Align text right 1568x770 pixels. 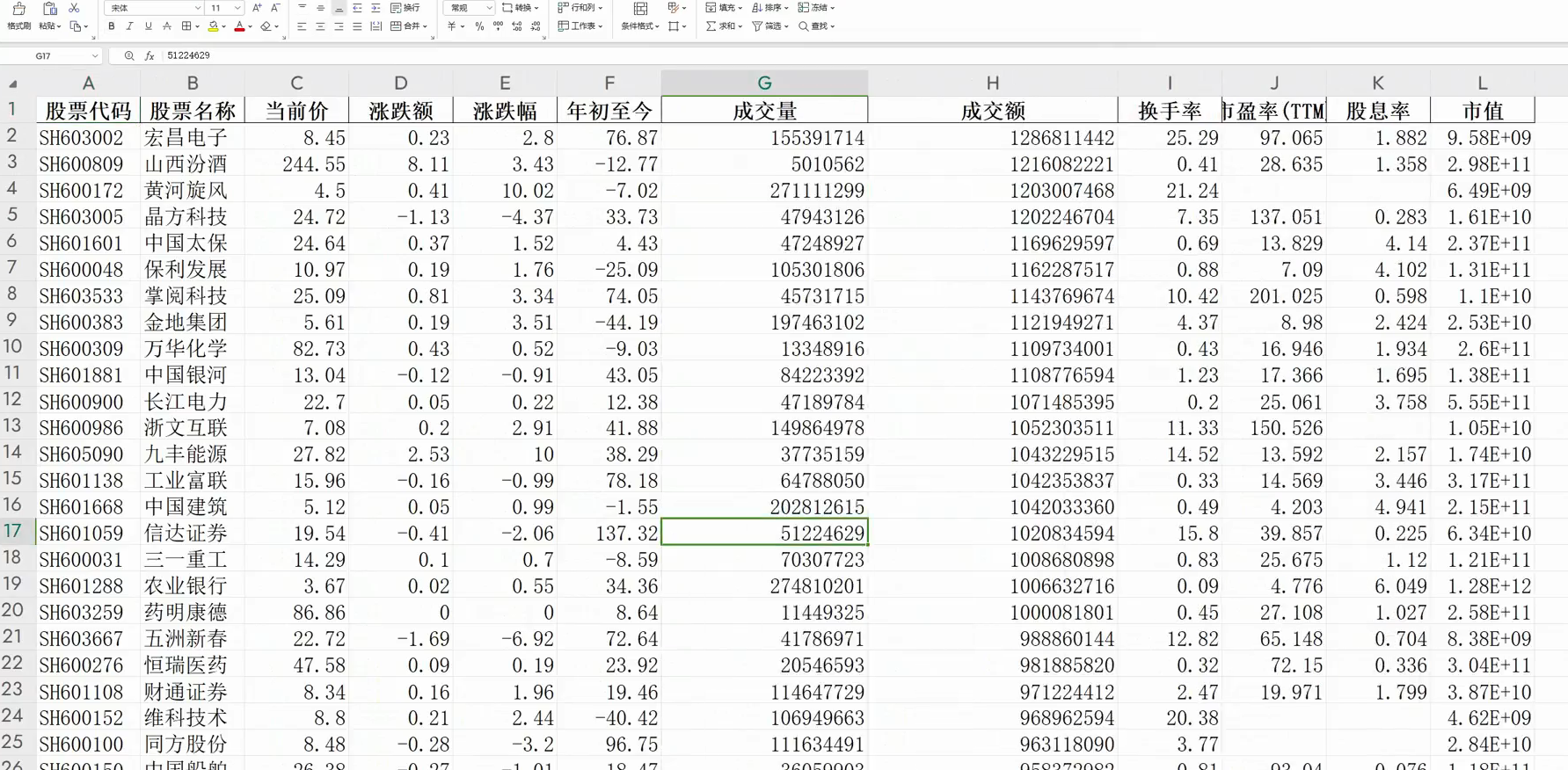(339, 26)
